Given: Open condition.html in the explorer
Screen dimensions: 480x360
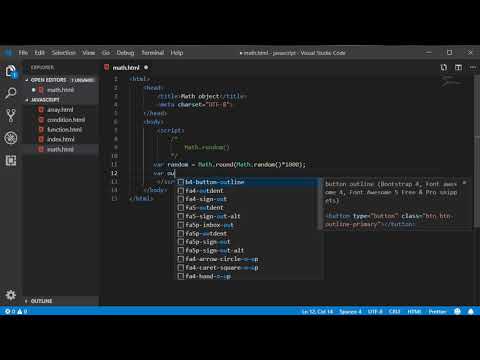Looking at the screenshot, I should click(x=66, y=120).
